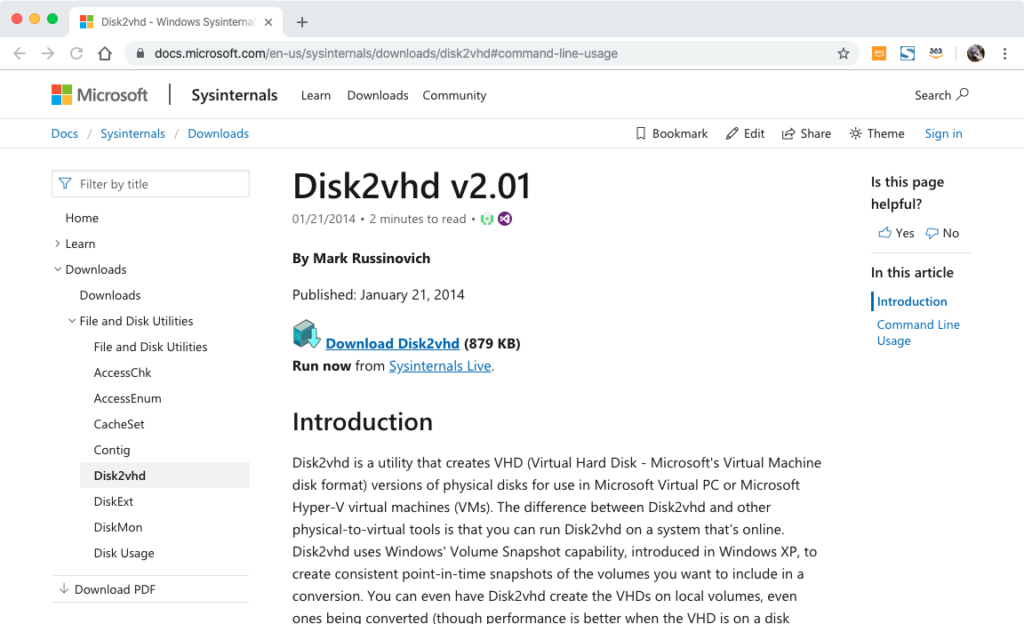Screen dimensions: 1024x624
Task: Vote No for page helpful
Action: point(942,233)
